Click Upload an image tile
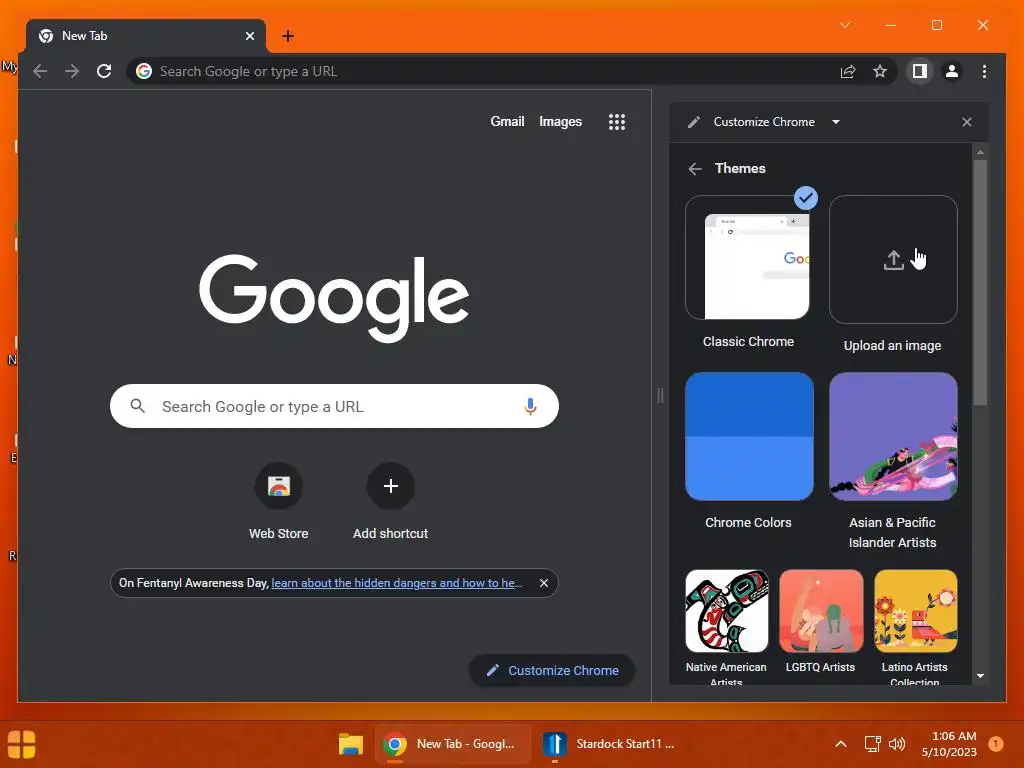Screen dimensions: 1024x768 (x=893, y=259)
